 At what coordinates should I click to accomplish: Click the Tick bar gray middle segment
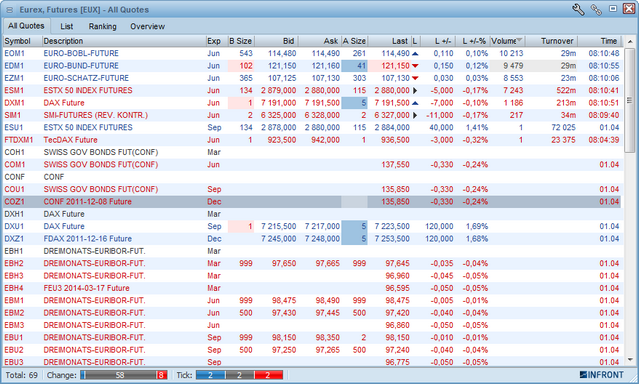[239, 375]
